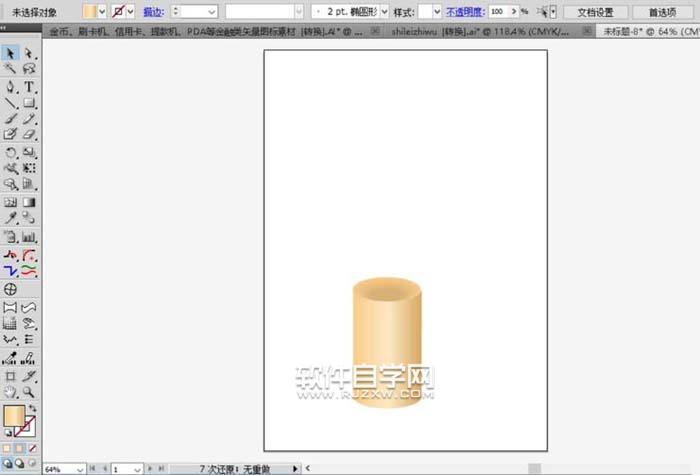This screenshot has width=700, height=475.
Task: Click the 文档设置 button
Action: (x=595, y=11)
